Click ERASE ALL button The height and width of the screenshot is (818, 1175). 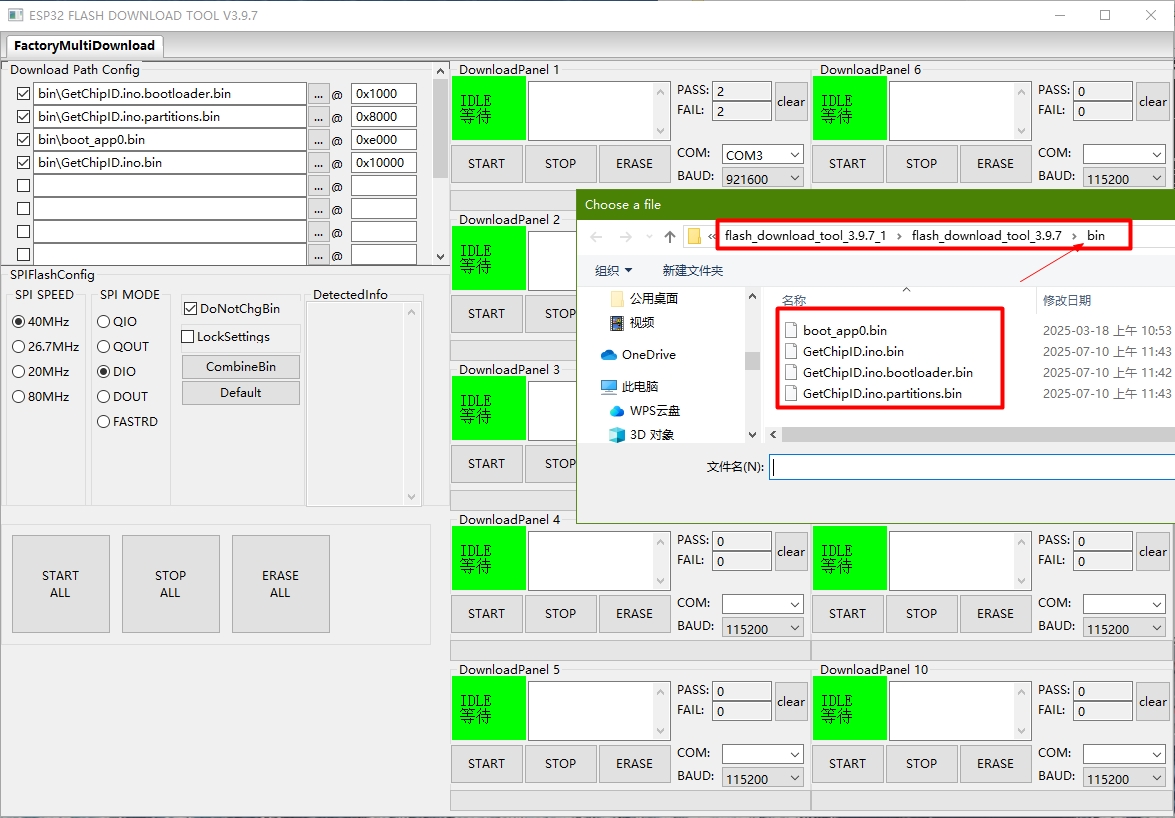(x=281, y=584)
